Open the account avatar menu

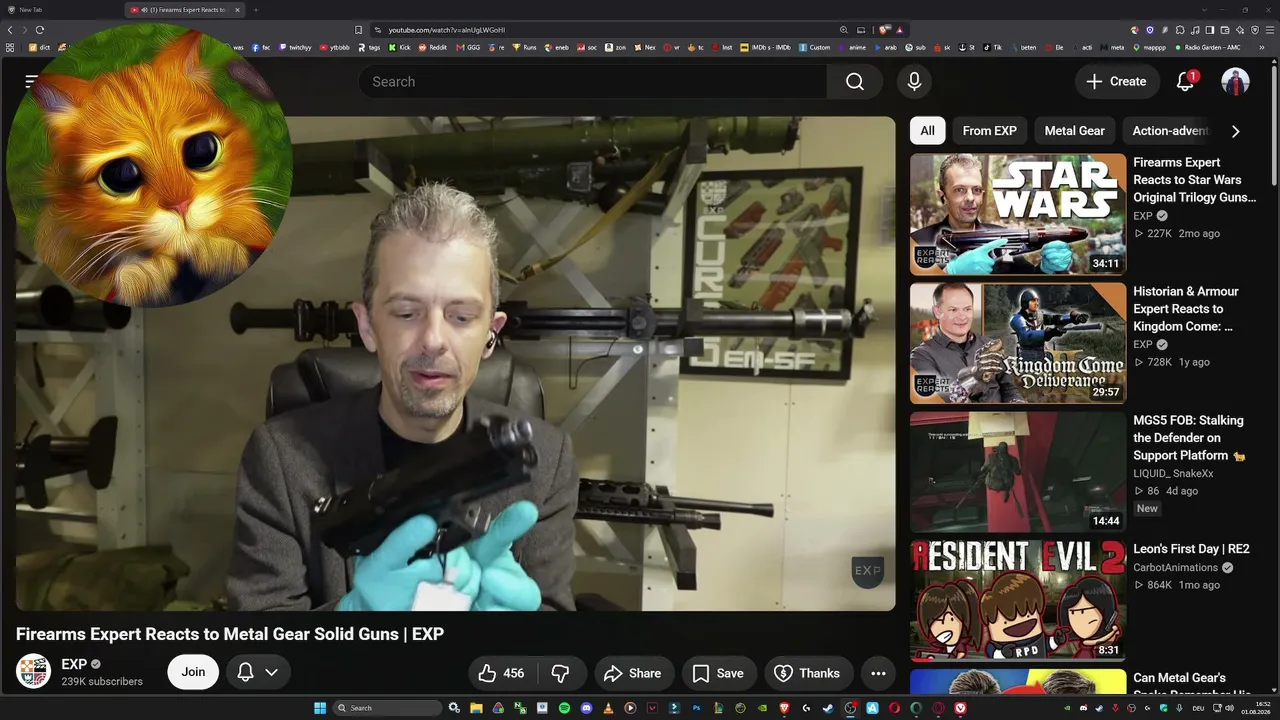click(1235, 82)
